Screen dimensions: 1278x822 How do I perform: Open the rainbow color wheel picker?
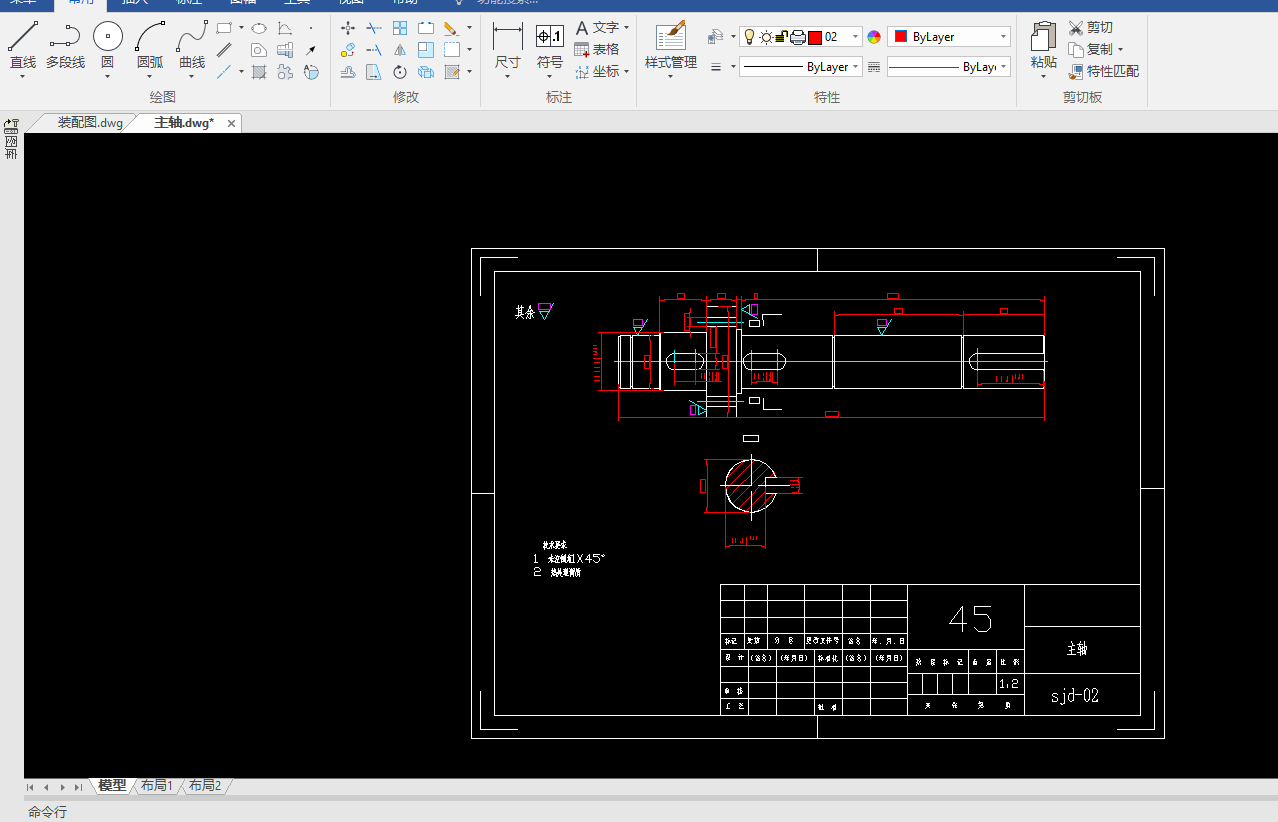point(874,37)
